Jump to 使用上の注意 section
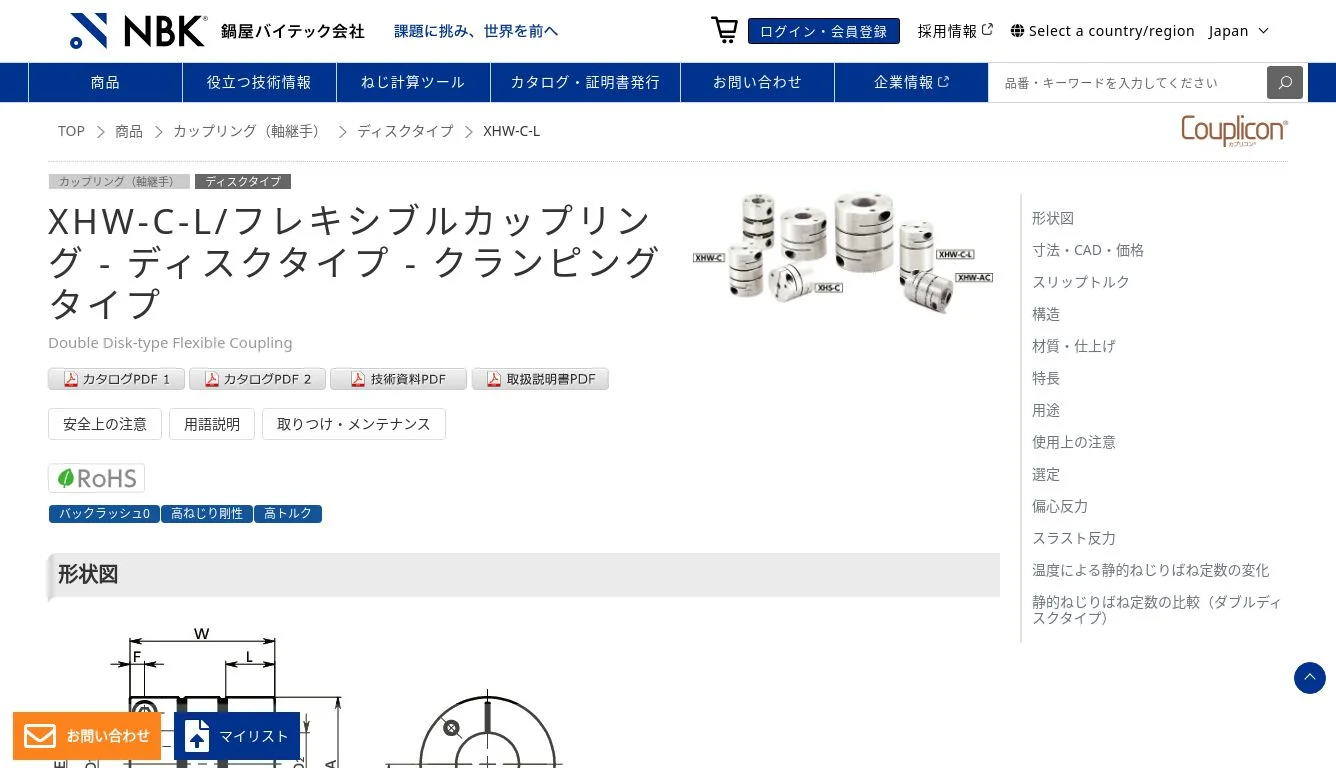Image resolution: width=1336 pixels, height=768 pixels. pyautogui.click(x=1074, y=442)
